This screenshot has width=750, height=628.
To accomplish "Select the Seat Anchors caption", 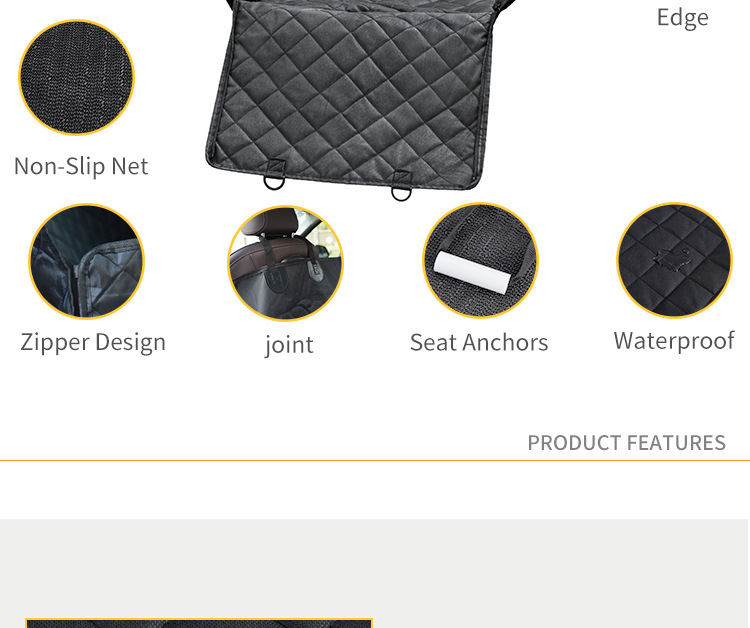I will coord(479,342).
